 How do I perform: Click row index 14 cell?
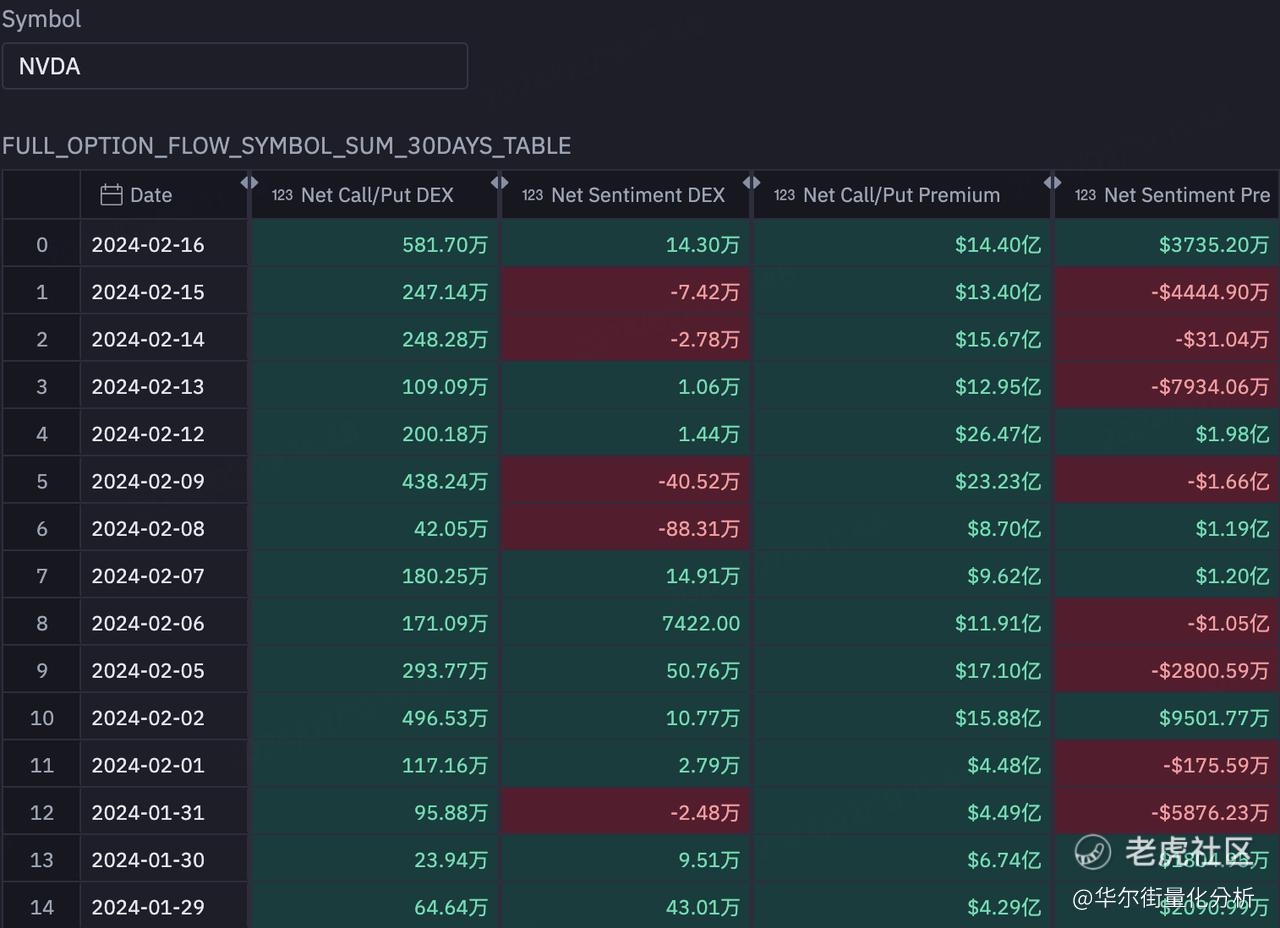click(x=41, y=907)
